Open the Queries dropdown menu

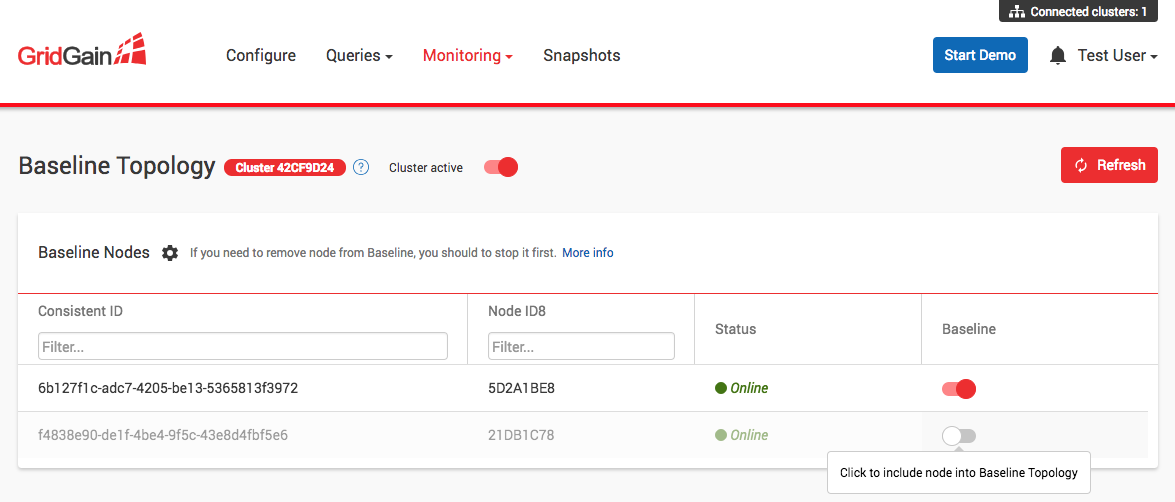click(359, 55)
